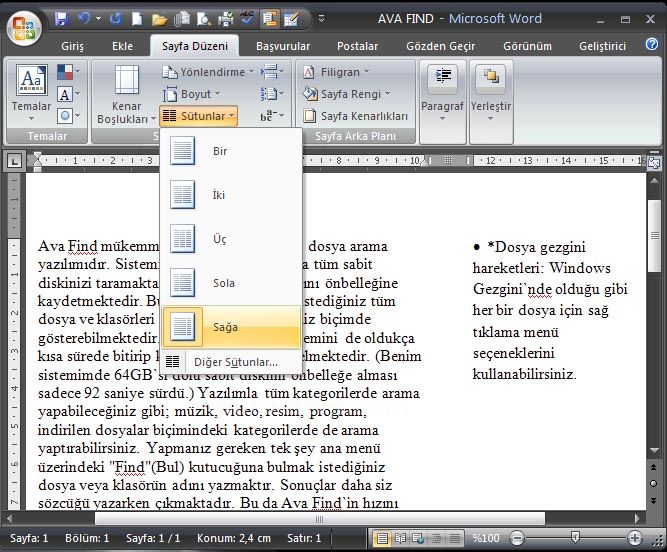Open Kenar Boşlukları margins menu
The image size is (667, 552).
pyautogui.click(x=126, y=94)
